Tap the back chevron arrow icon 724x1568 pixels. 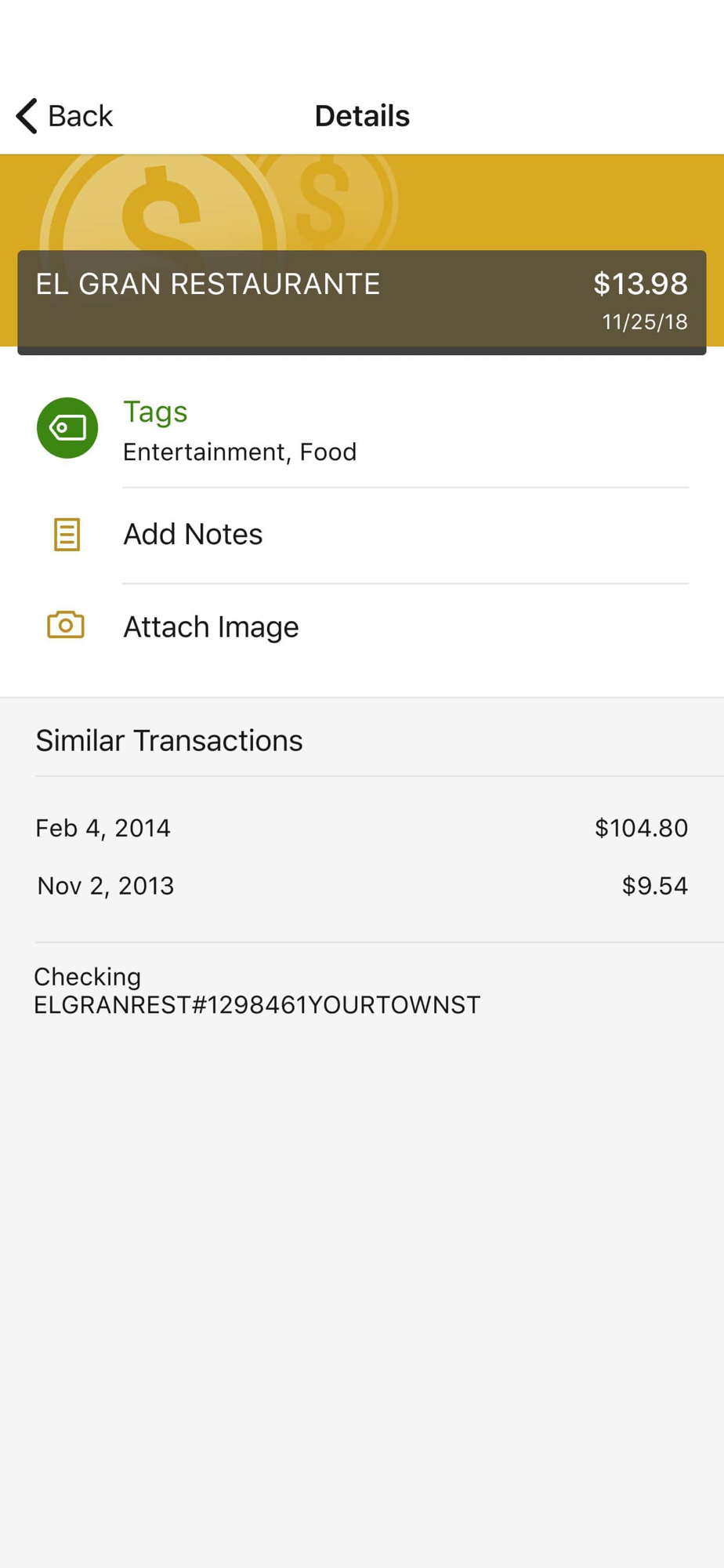point(27,116)
